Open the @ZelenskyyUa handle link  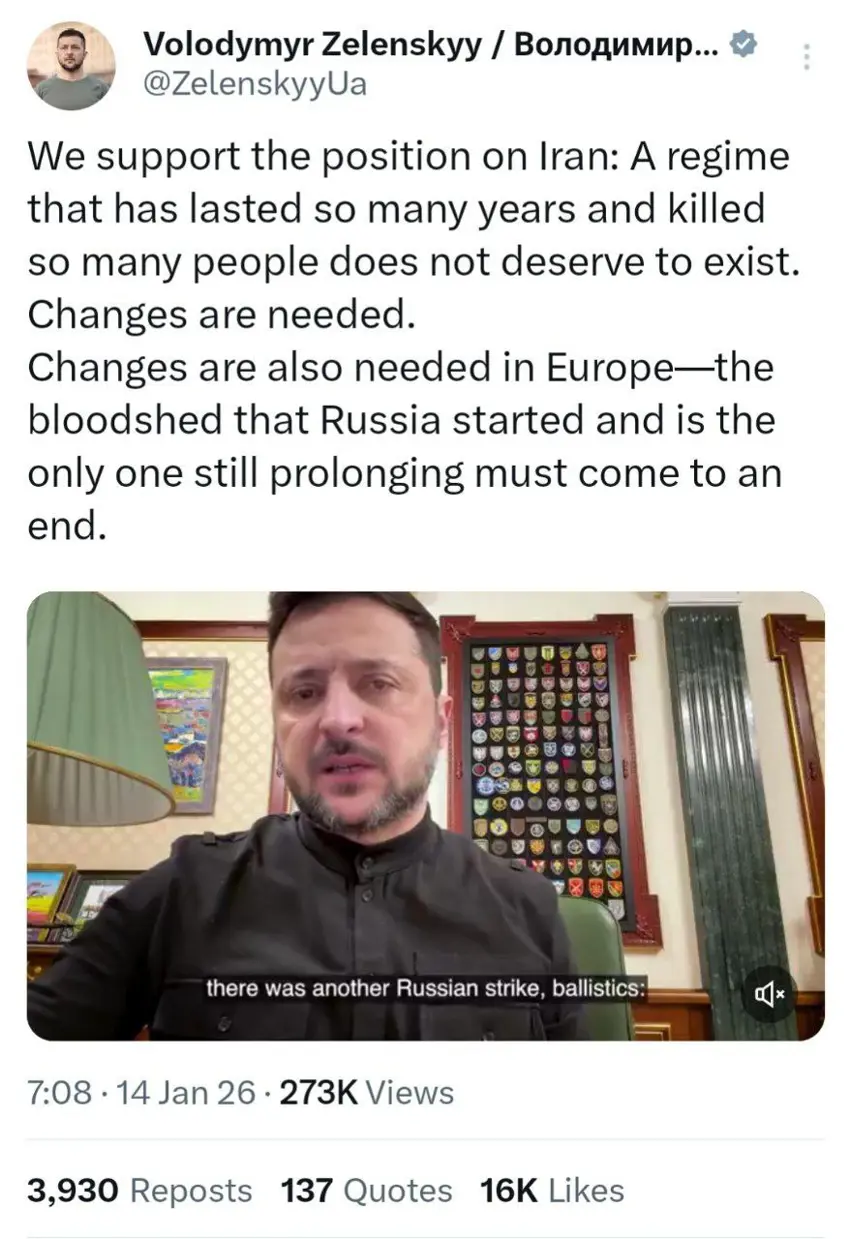tap(255, 84)
